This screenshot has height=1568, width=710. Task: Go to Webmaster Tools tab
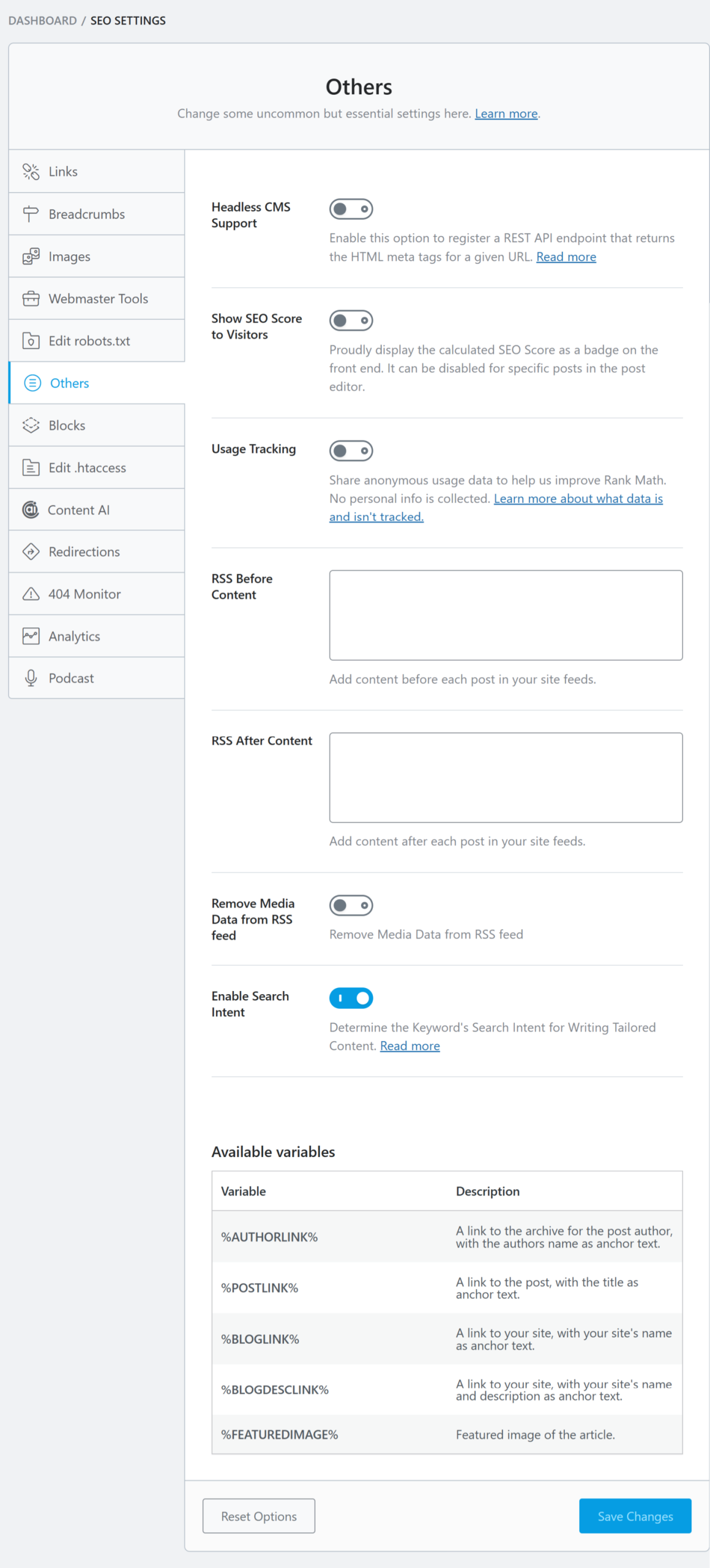pyautogui.click(x=97, y=298)
